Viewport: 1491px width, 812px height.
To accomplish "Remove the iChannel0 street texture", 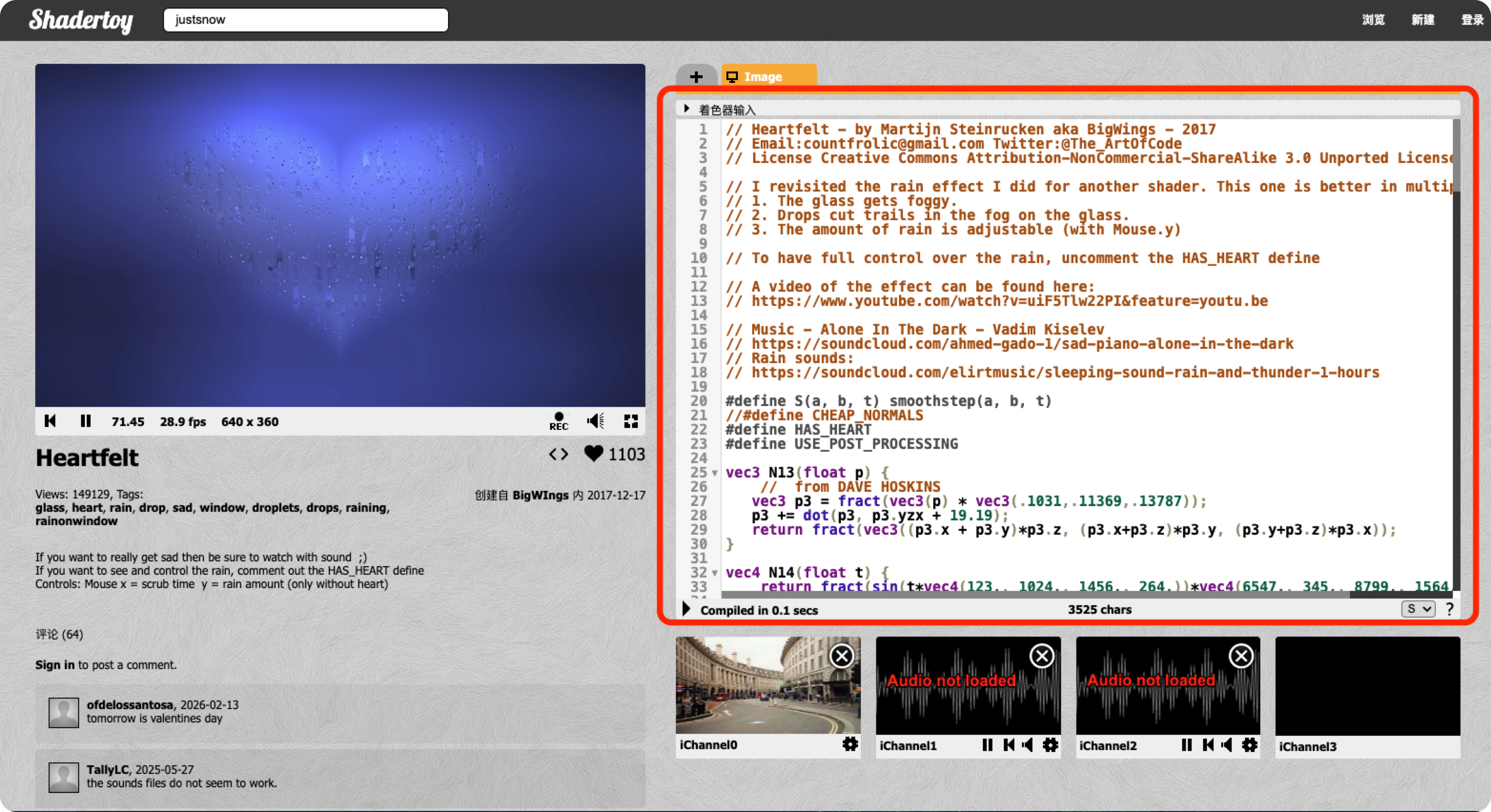I will click(x=841, y=656).
